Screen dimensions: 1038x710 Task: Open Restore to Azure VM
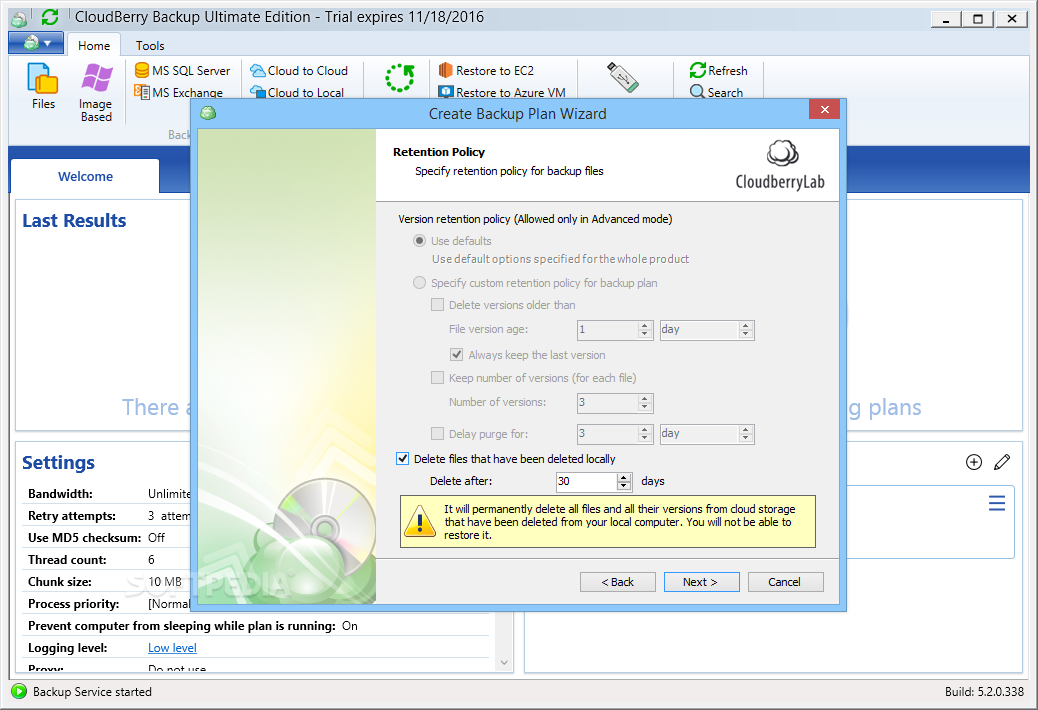click(502, 92)
